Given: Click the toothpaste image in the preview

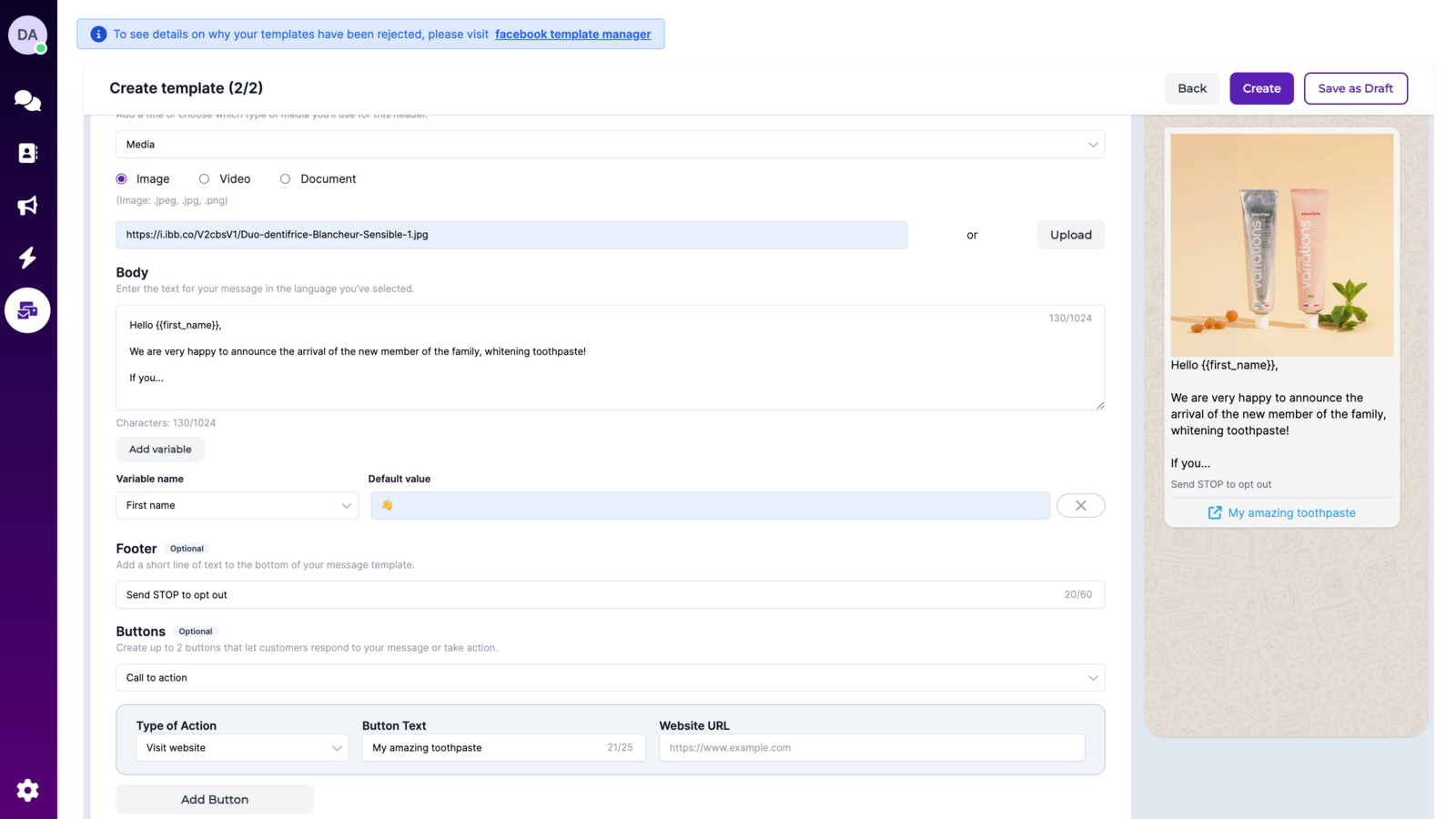Looking at the screenshot, I should click(x=1280, y=244).
